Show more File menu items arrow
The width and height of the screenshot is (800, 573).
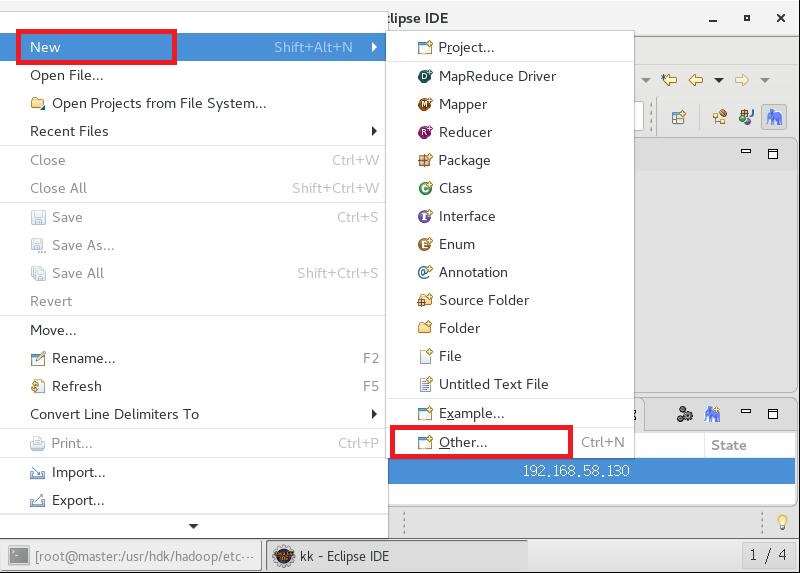click(193, 526)
